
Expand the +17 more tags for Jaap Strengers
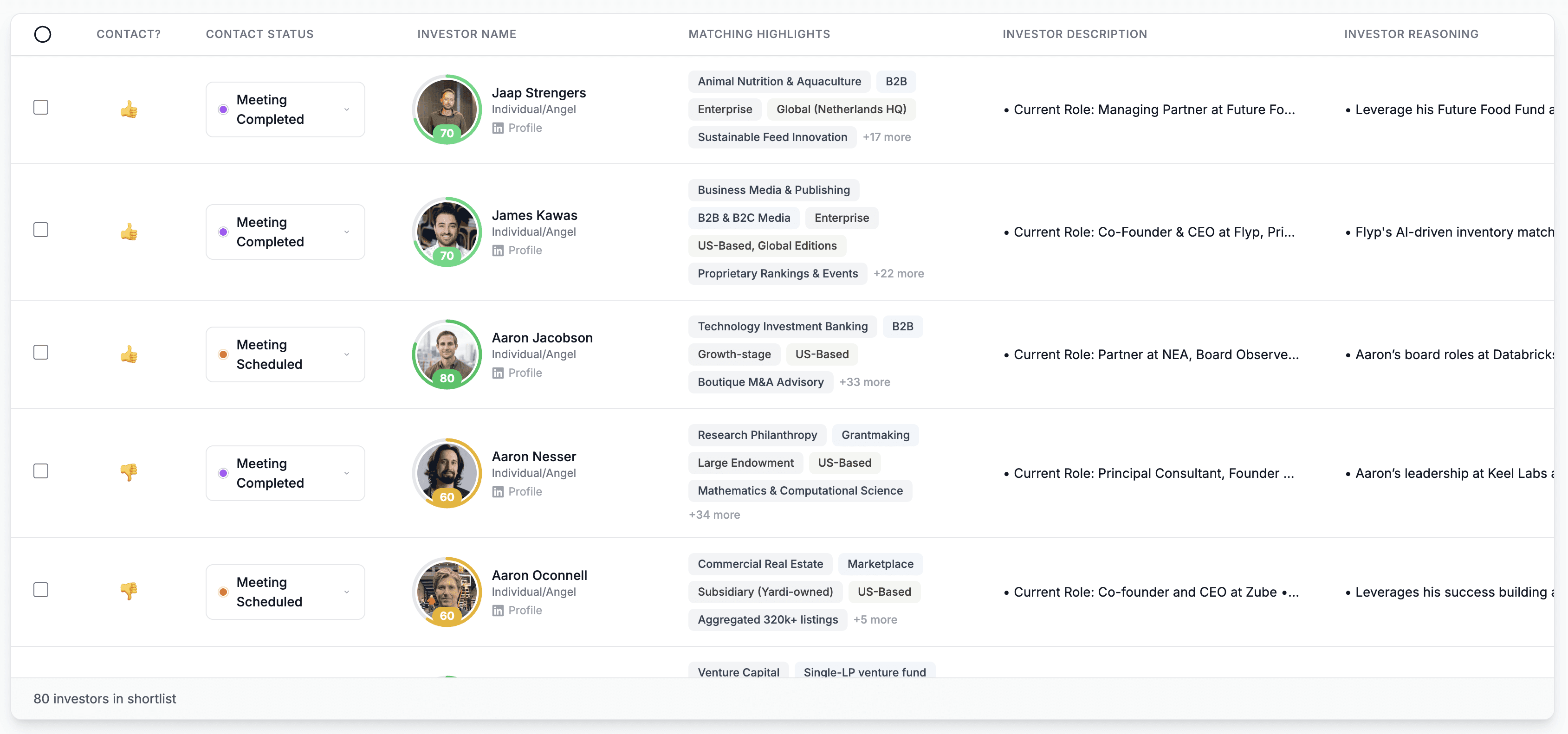(887, 137)
